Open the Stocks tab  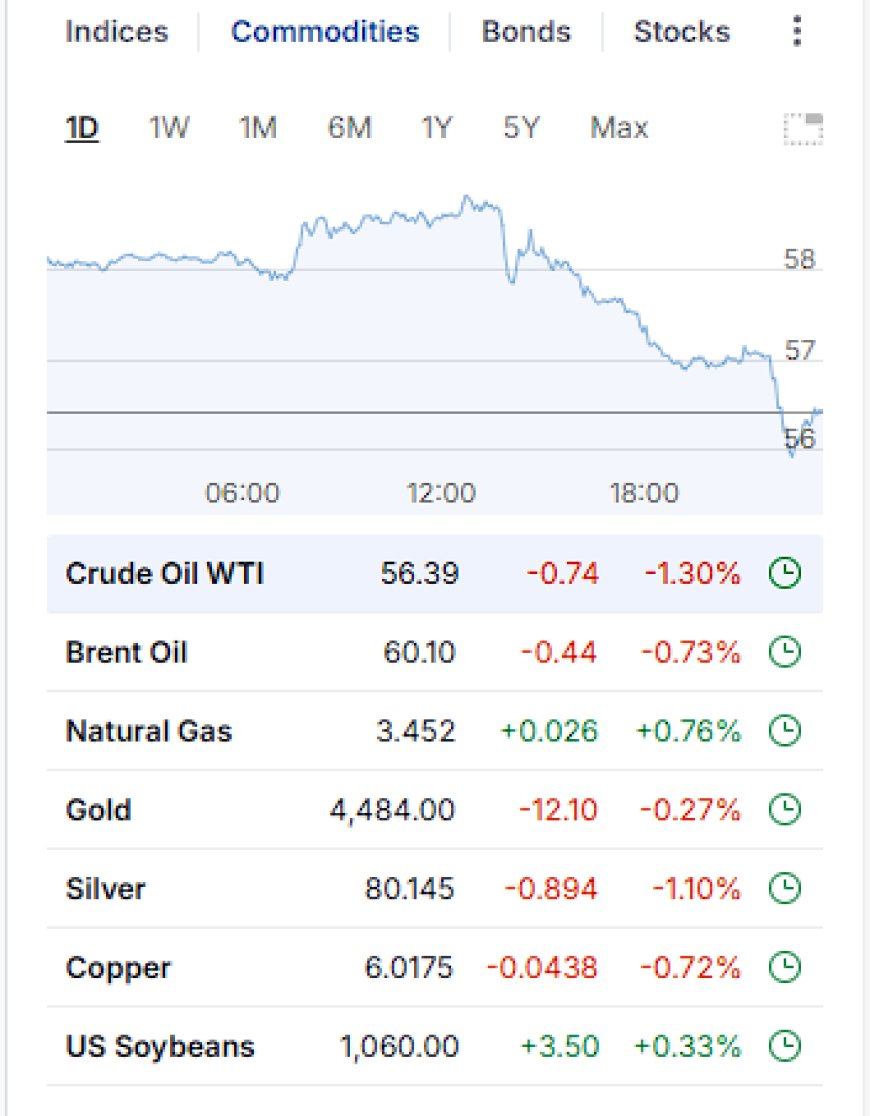coord(682,32)
